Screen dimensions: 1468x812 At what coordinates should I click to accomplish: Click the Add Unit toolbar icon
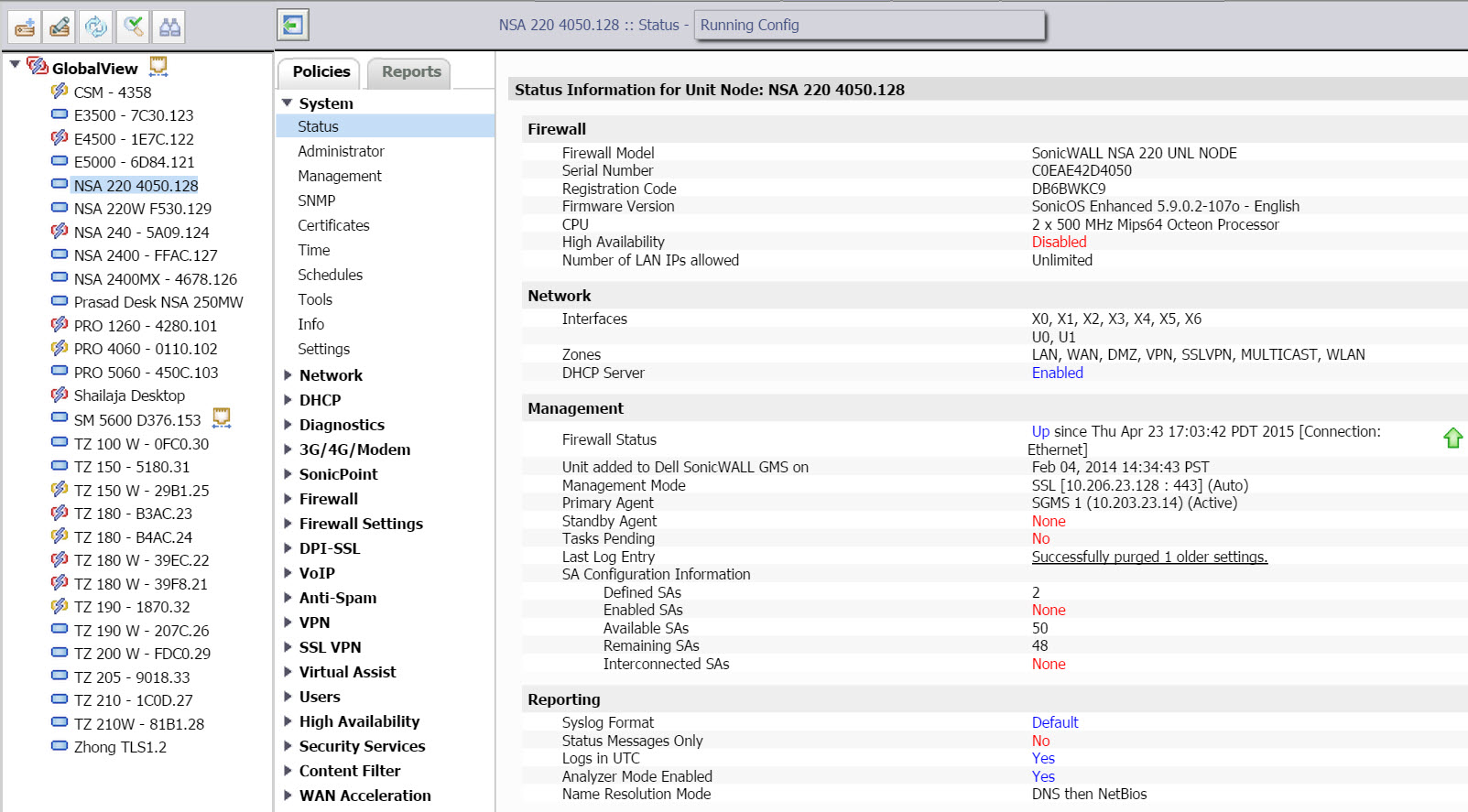[x=25, y=27]
